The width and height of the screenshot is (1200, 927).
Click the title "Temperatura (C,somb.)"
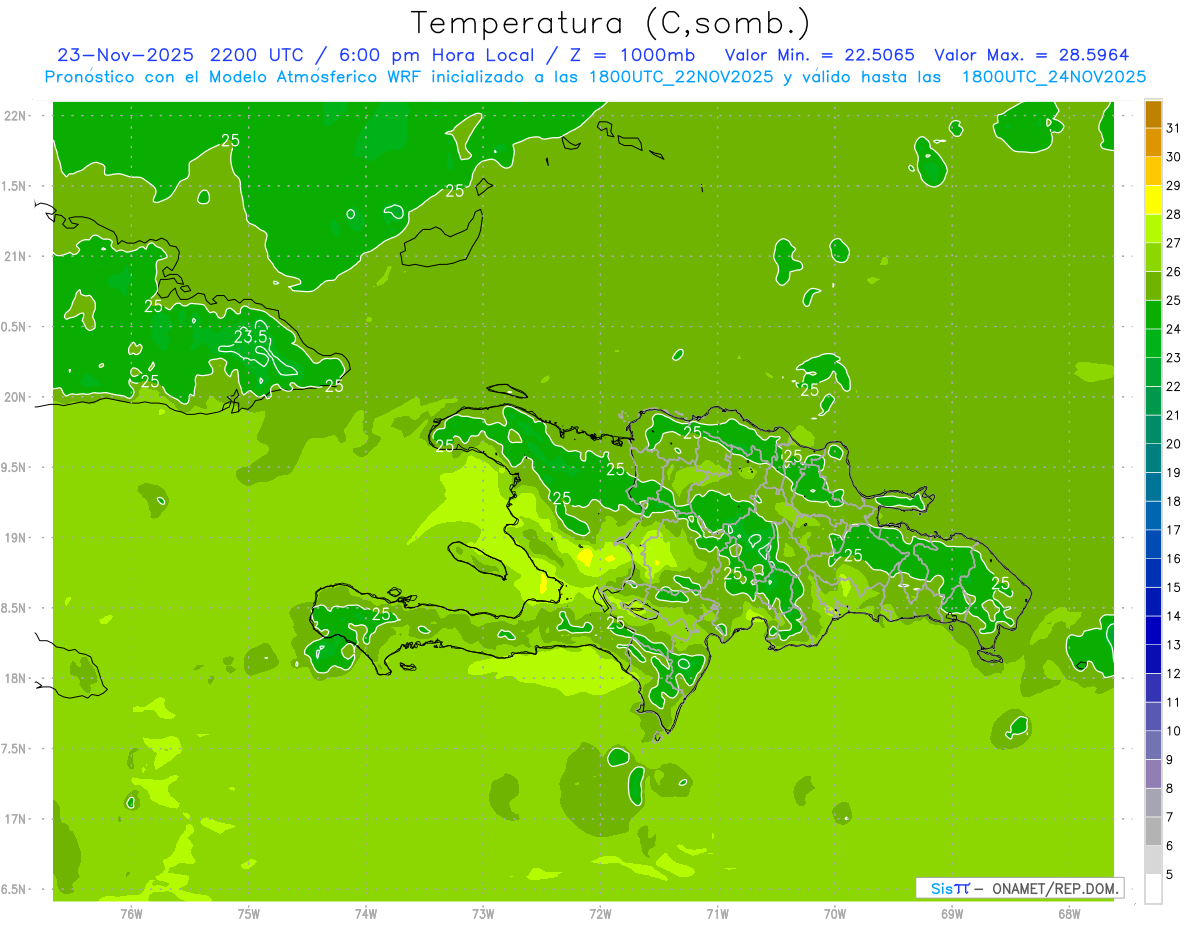611,23
